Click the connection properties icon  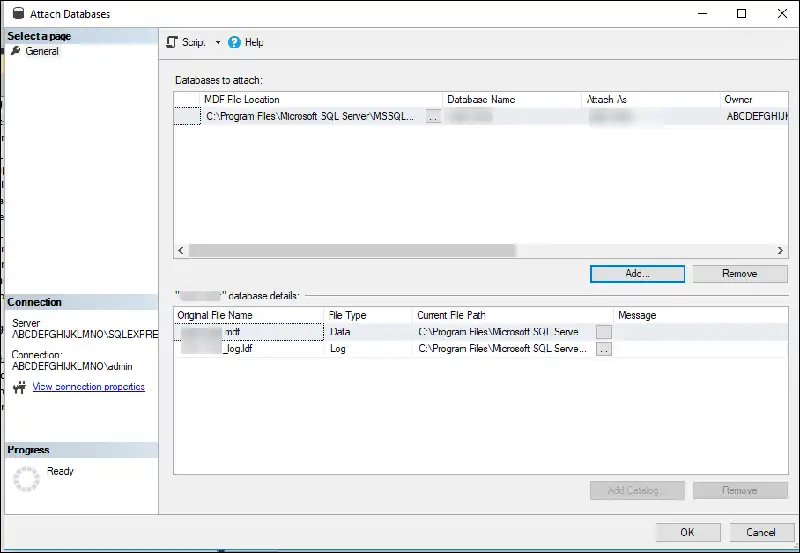pos(19,387)
